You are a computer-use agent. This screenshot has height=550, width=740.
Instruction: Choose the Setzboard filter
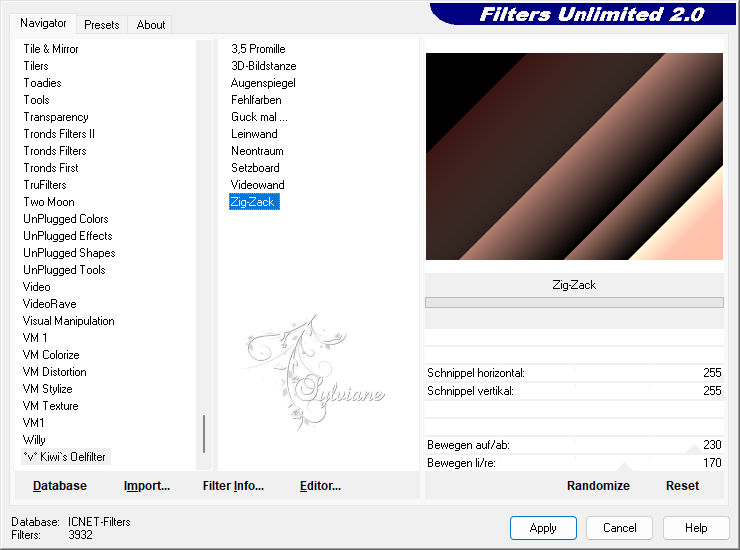pos(255,168)
